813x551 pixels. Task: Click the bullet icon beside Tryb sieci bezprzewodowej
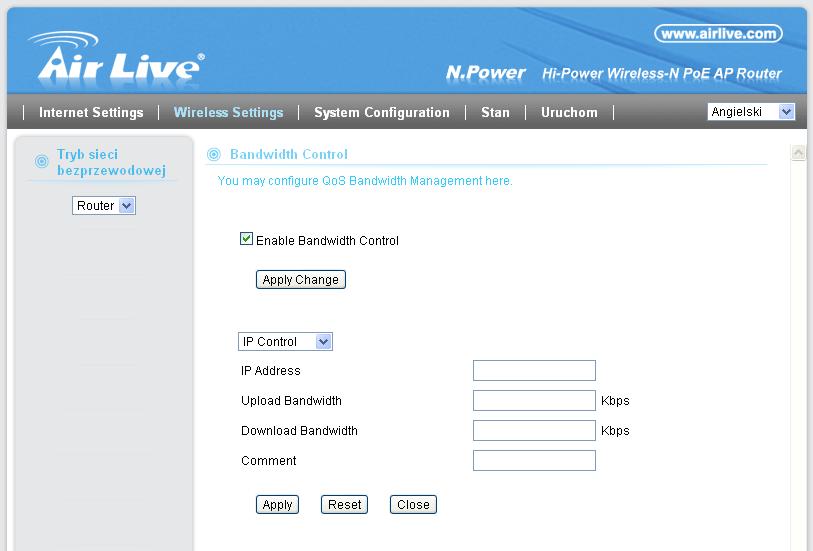[41, 161]
